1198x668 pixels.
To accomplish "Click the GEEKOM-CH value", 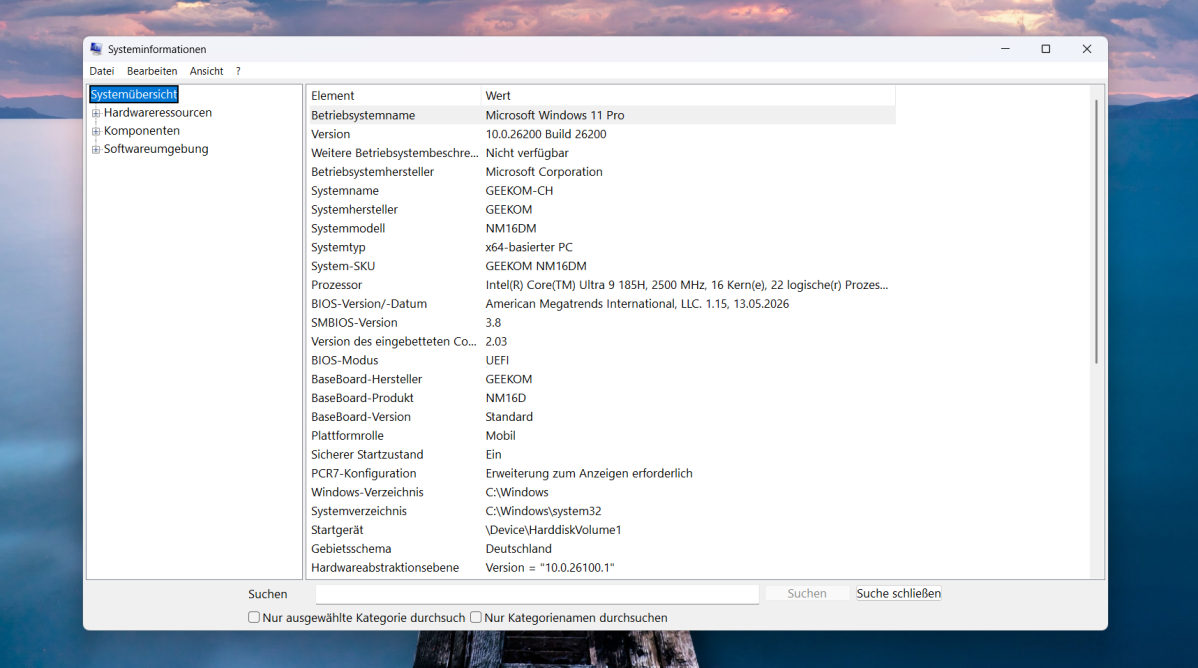I will (519, 190).
